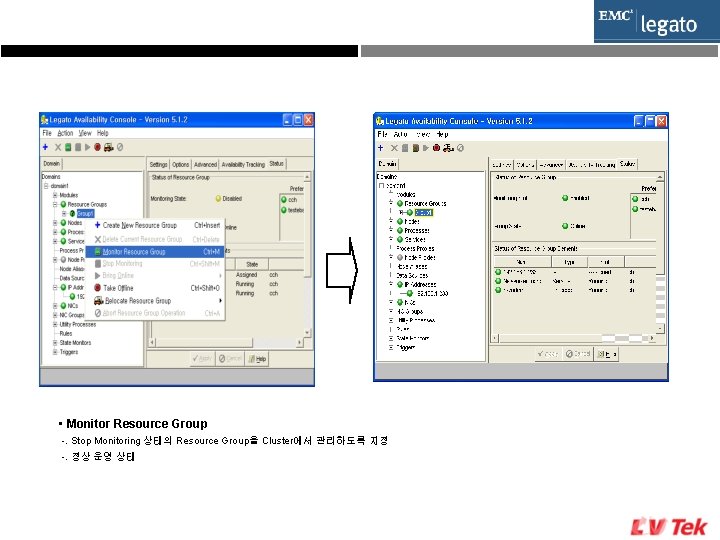Click blue plus toolbar icon in window with context menu
720x540 pixels.
45,147
